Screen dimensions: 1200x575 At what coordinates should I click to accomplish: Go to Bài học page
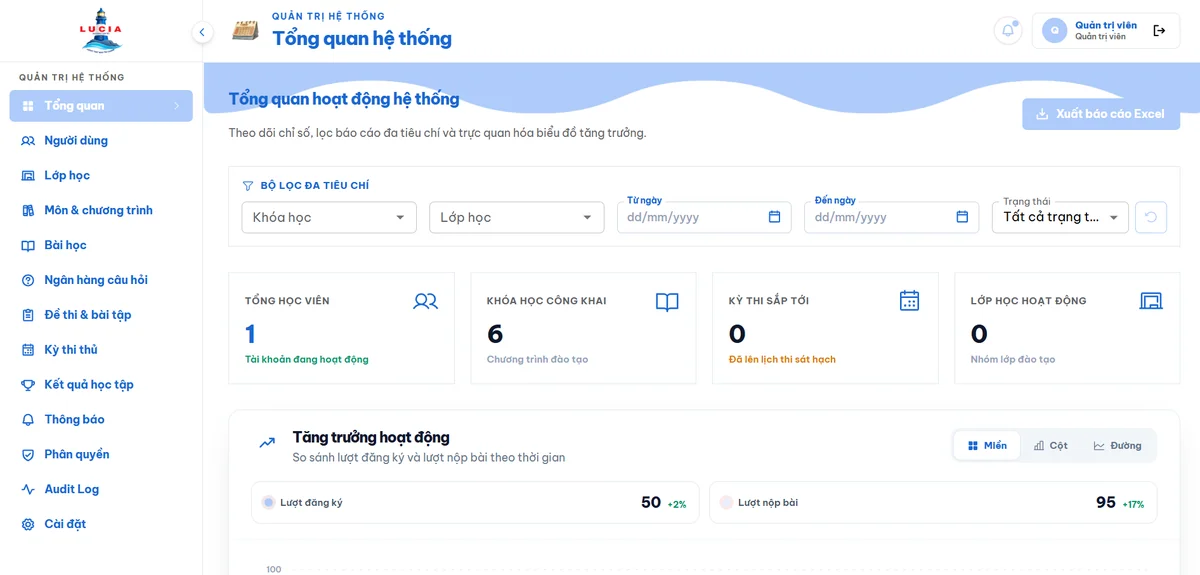[101, 245]
